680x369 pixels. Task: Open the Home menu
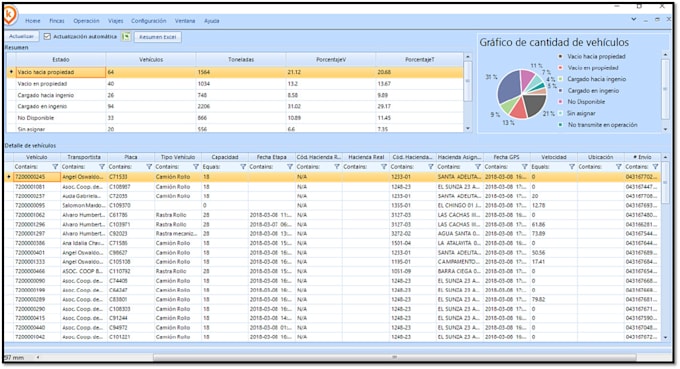coord(33,21)
